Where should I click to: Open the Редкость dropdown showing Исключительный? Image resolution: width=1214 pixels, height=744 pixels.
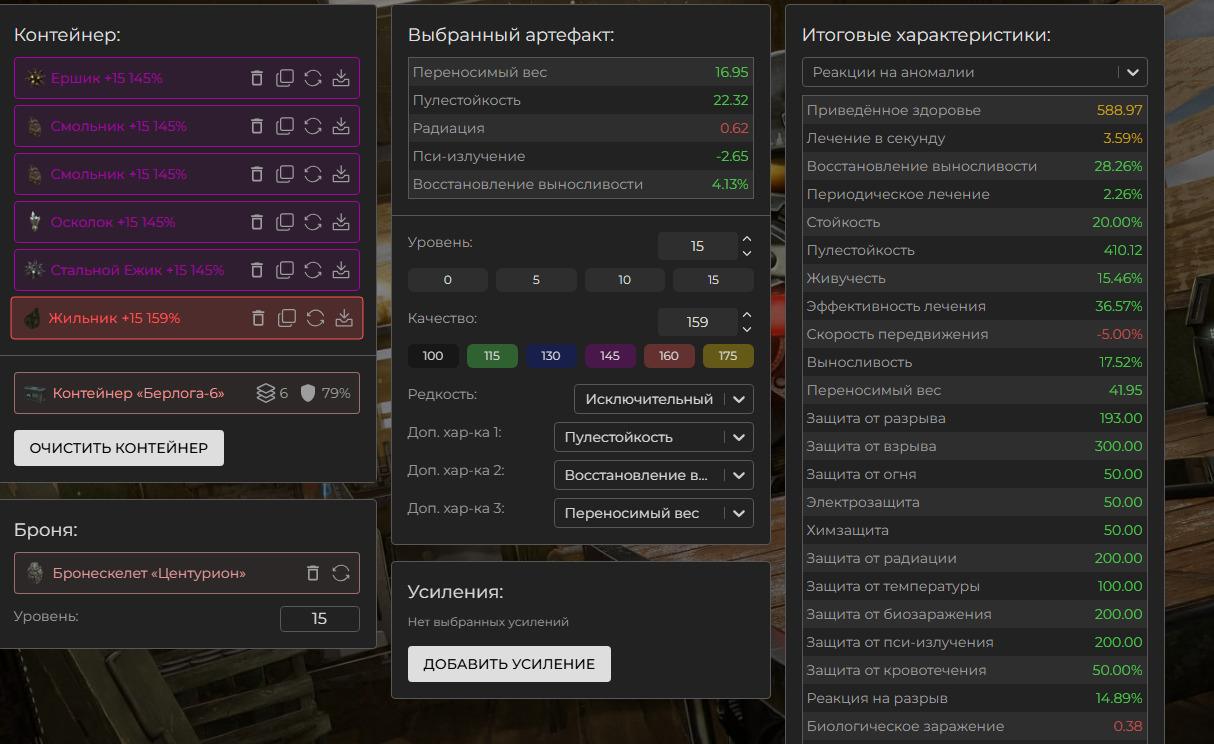tap(663, 399)
